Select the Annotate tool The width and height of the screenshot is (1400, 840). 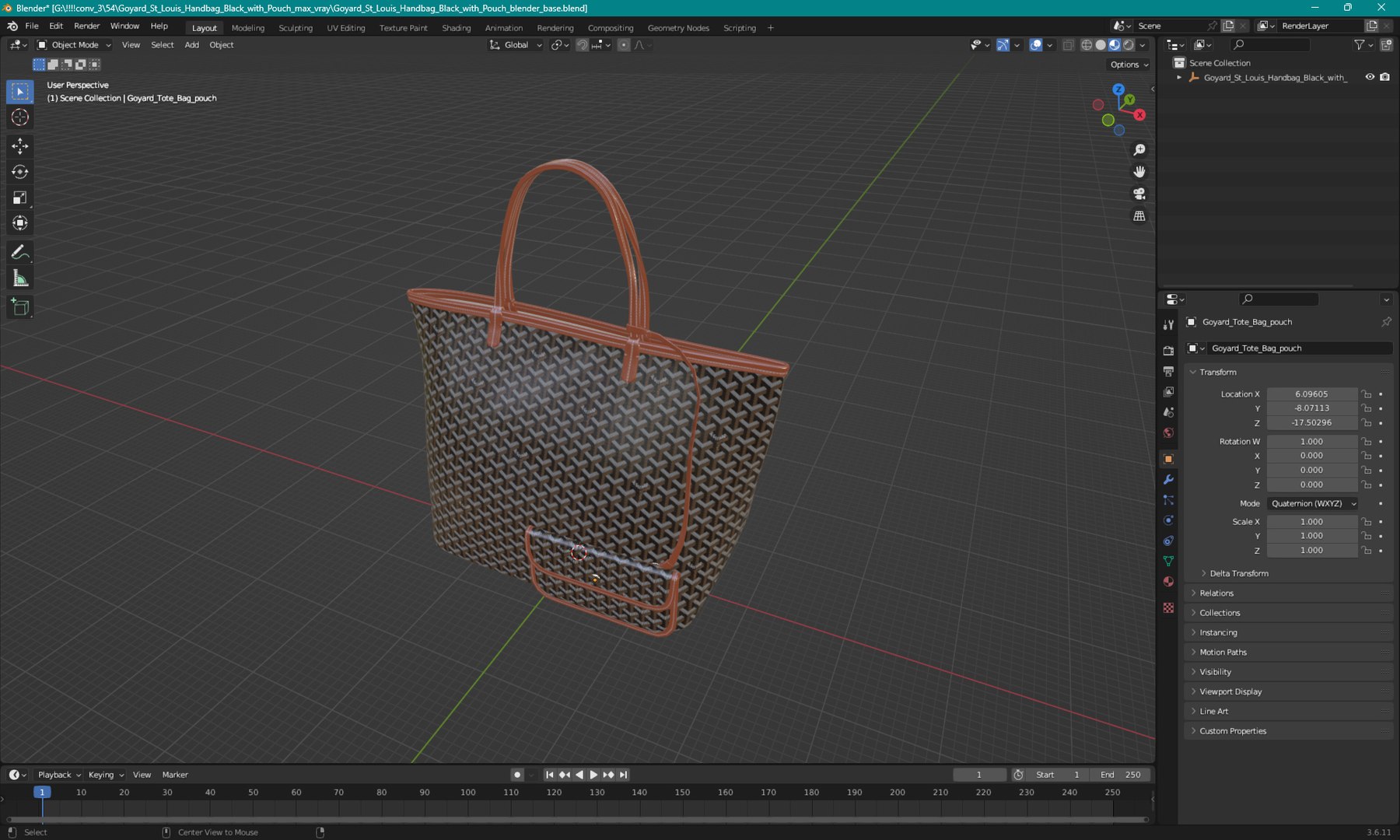tap(20, 252)
